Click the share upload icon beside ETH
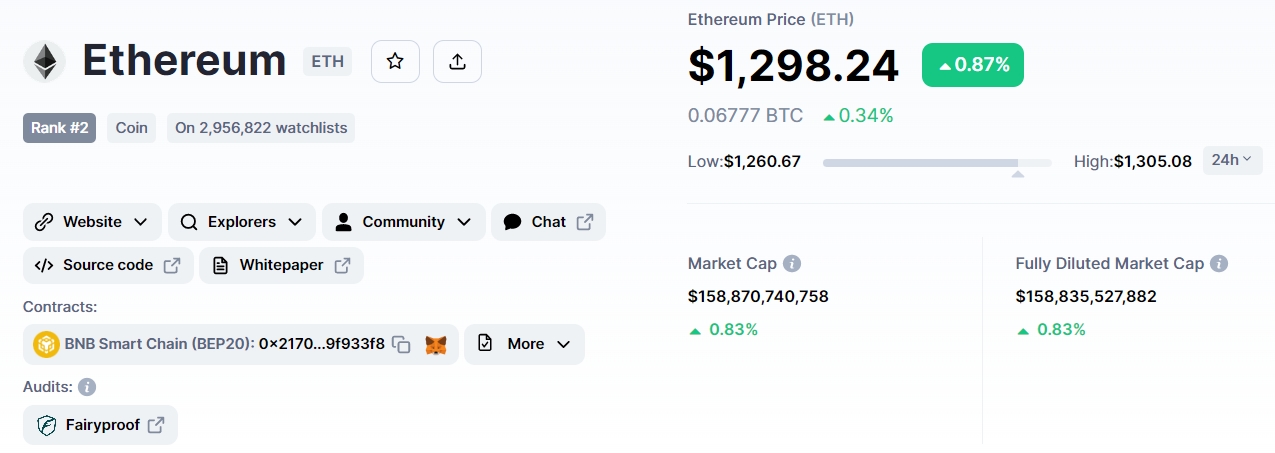Screen dimensions: 1275x453 pos(457,61)
